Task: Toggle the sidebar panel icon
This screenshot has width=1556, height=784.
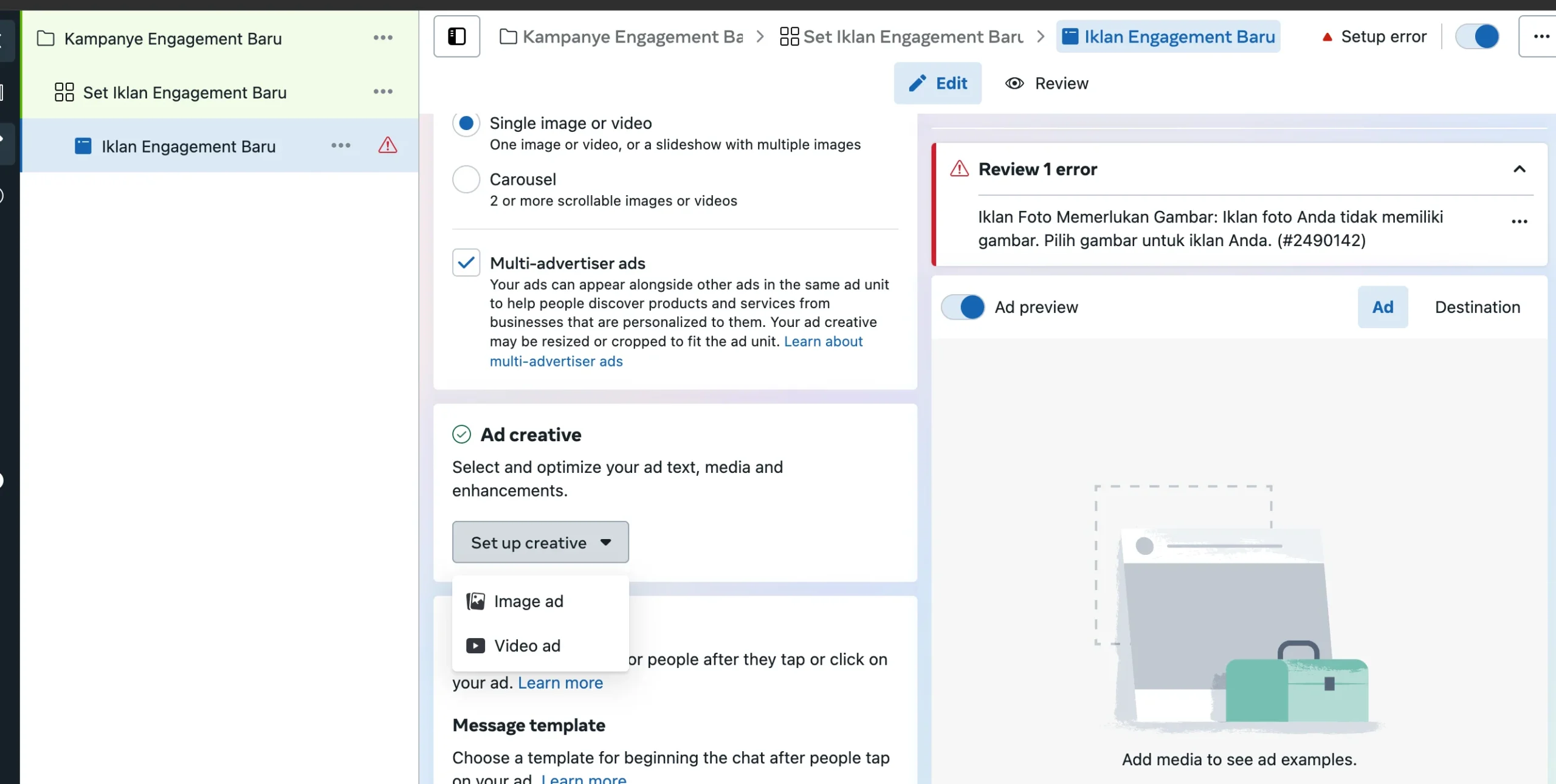Action: pos(456,36)
